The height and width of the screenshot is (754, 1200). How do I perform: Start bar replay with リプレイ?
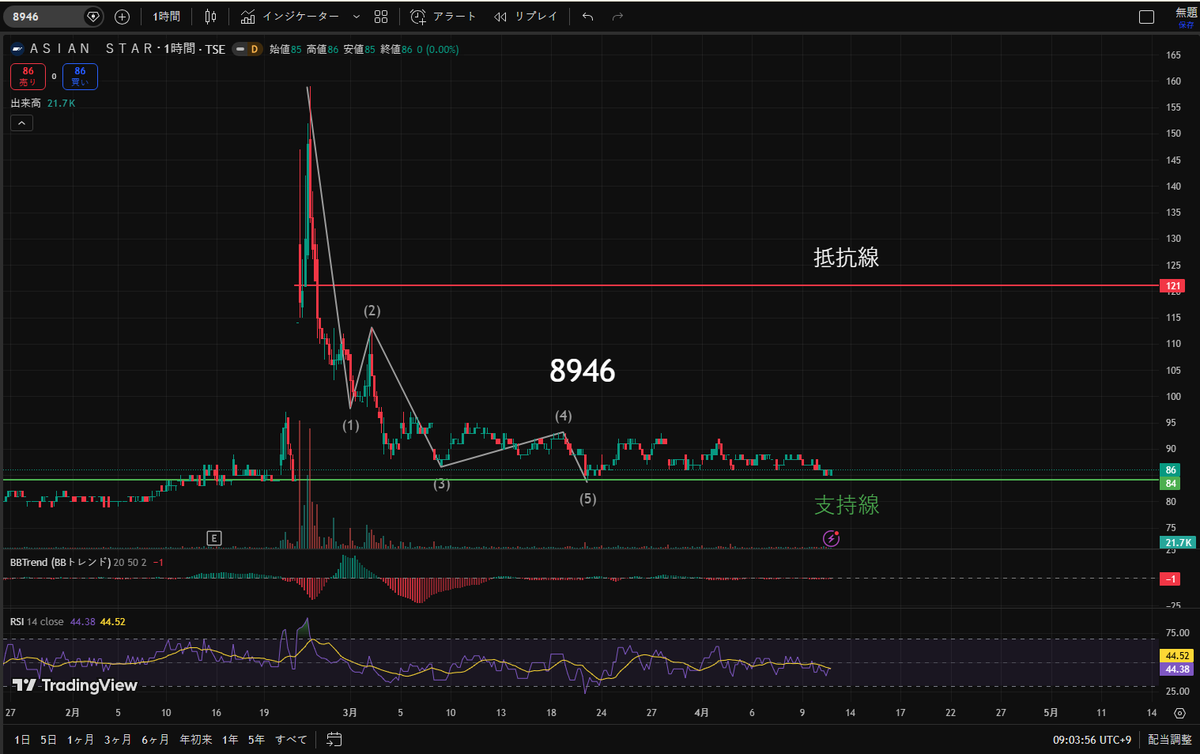[x=526, y=16]
